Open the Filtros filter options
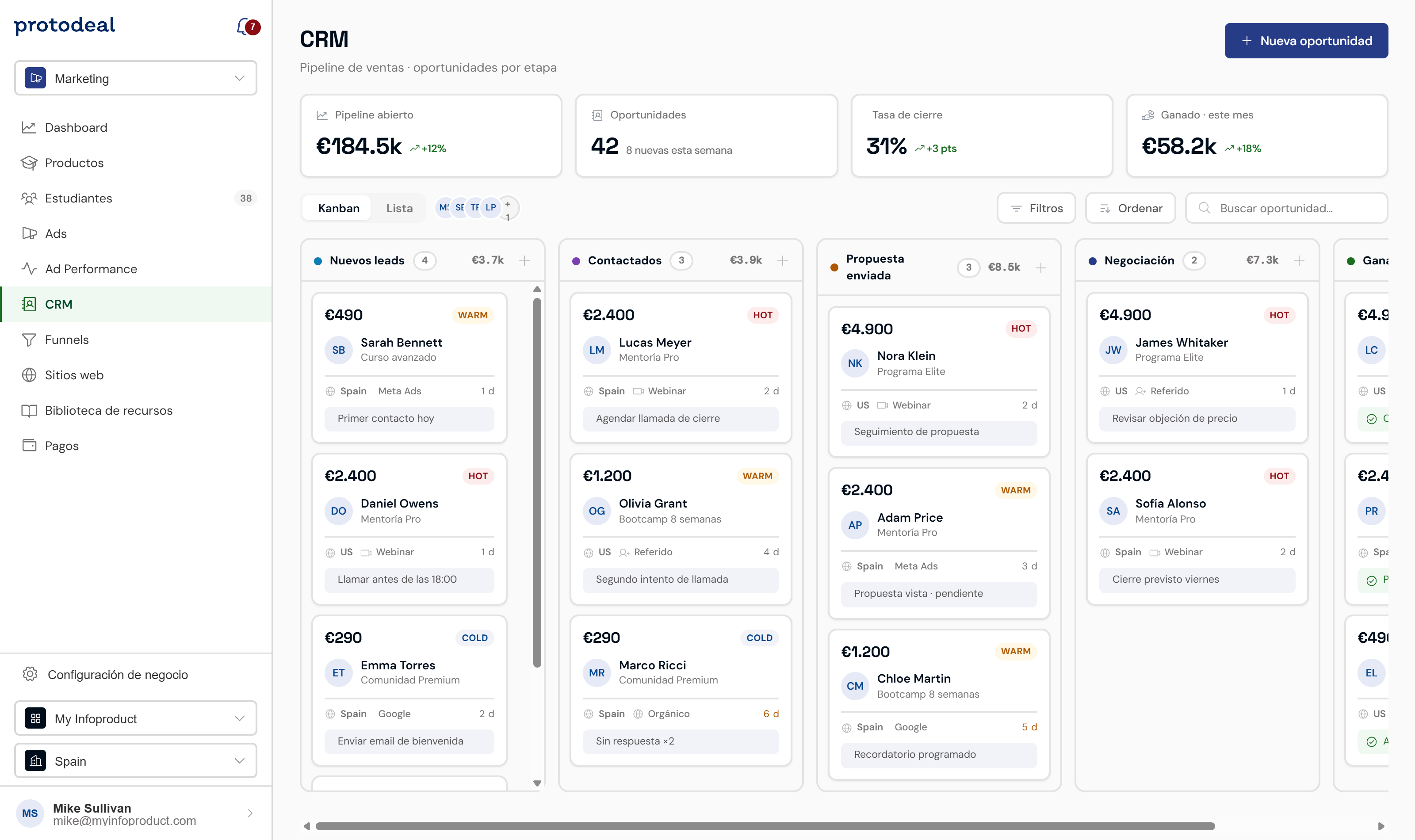The image size is (1415, 840). click(1036, 208)
